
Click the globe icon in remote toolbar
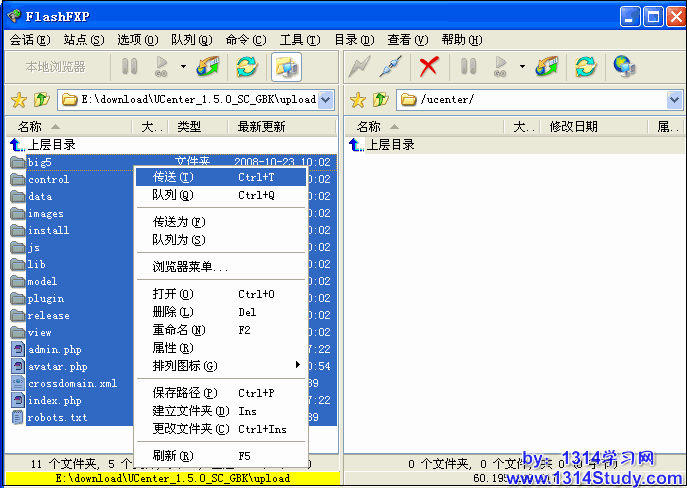pyautogui.click(x=624, y=67)
